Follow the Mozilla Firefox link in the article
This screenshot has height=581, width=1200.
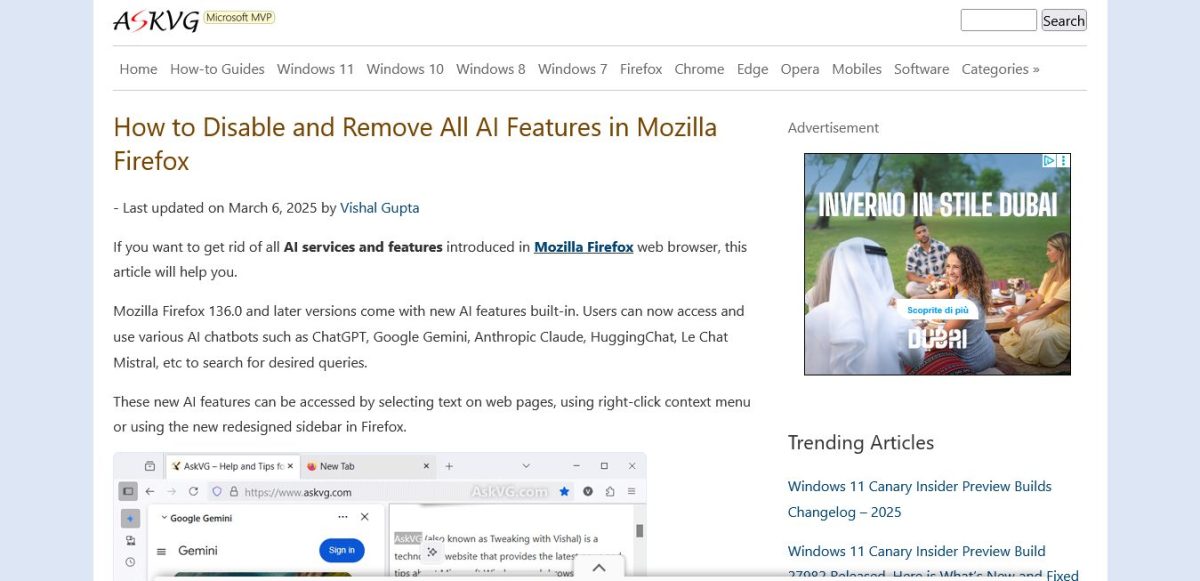[583, 247]
